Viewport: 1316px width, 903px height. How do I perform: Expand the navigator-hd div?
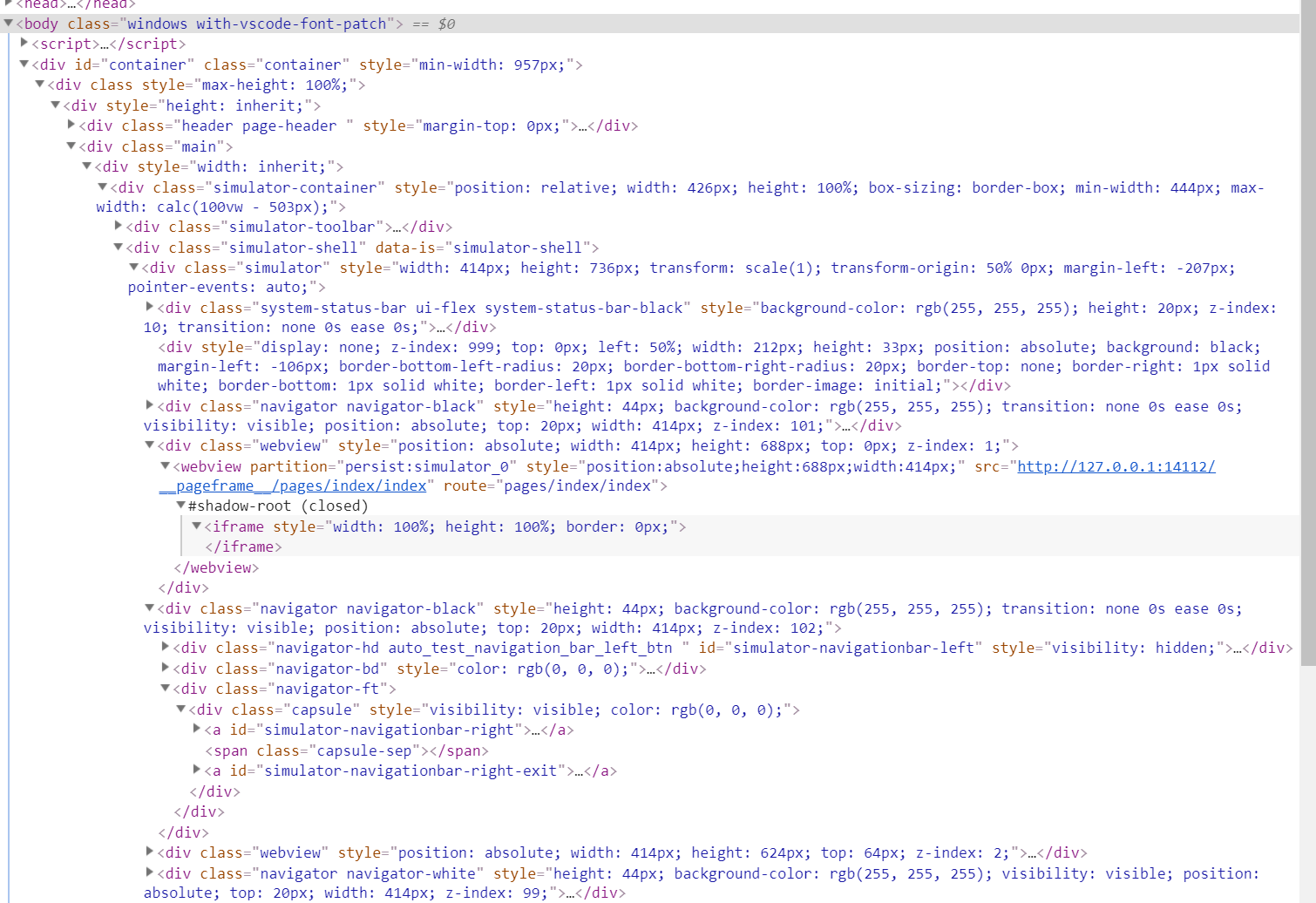[x=166, y=647]
